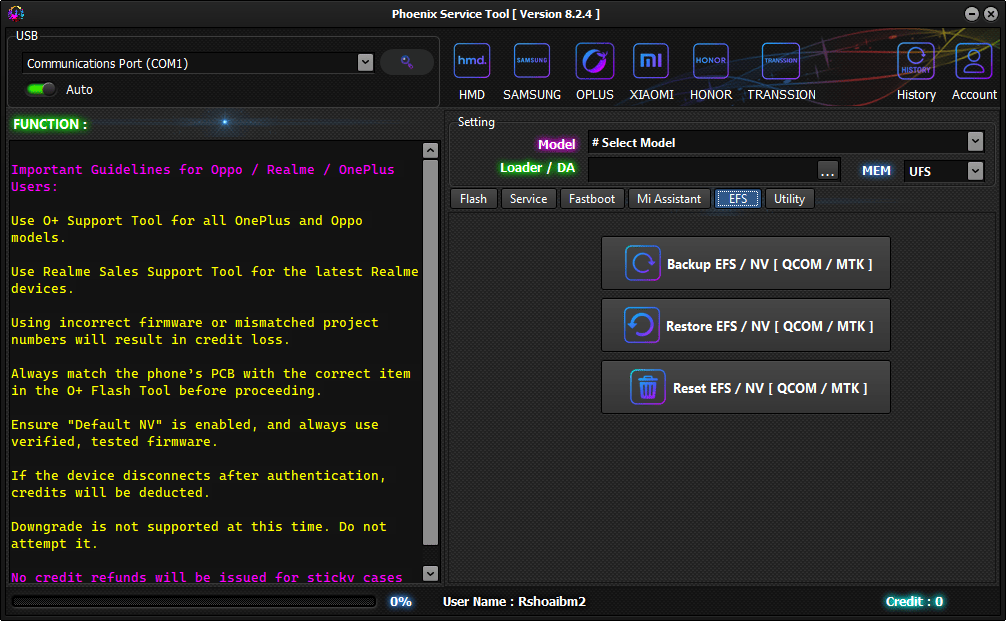Choose the OPLUS brand icon
The height and width of the screenshot is (621, 1006).
click(595, 62)
